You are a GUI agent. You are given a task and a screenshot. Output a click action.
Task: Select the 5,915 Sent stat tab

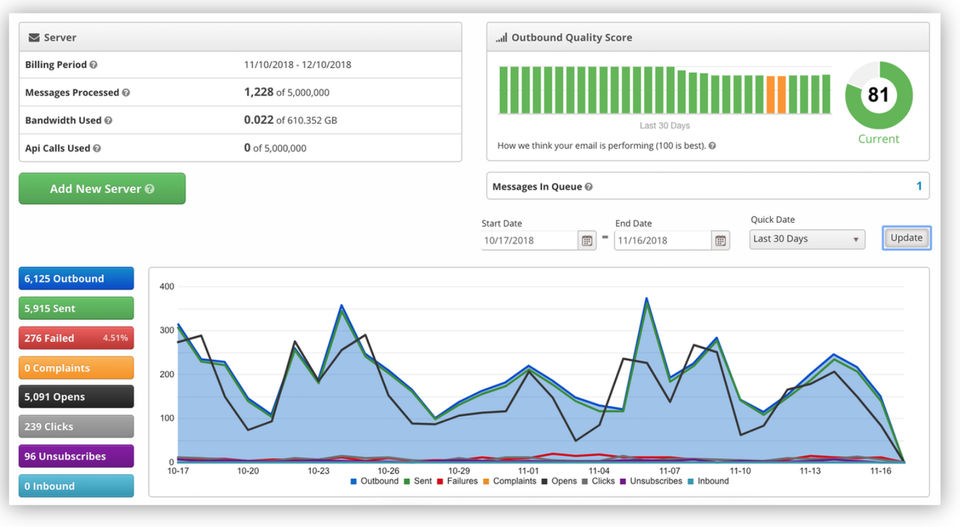[x=76, y=308]
